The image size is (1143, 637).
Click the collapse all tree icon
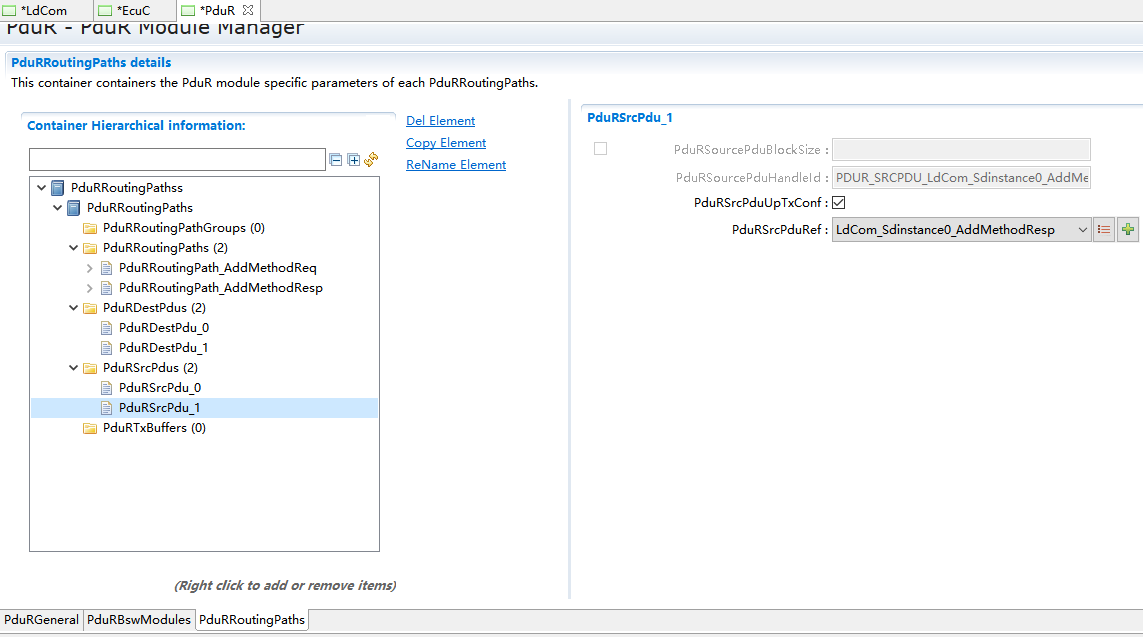(x=337, y=160)
